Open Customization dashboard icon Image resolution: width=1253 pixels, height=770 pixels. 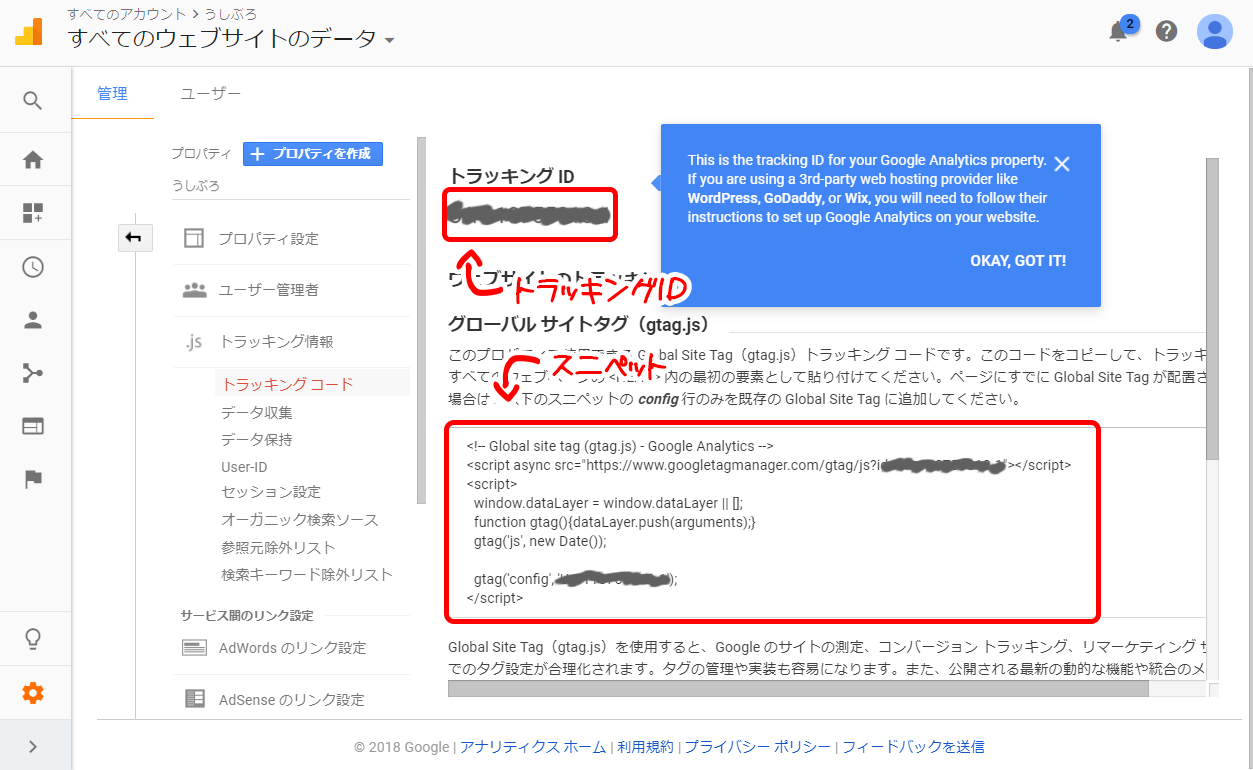[33, 213]
